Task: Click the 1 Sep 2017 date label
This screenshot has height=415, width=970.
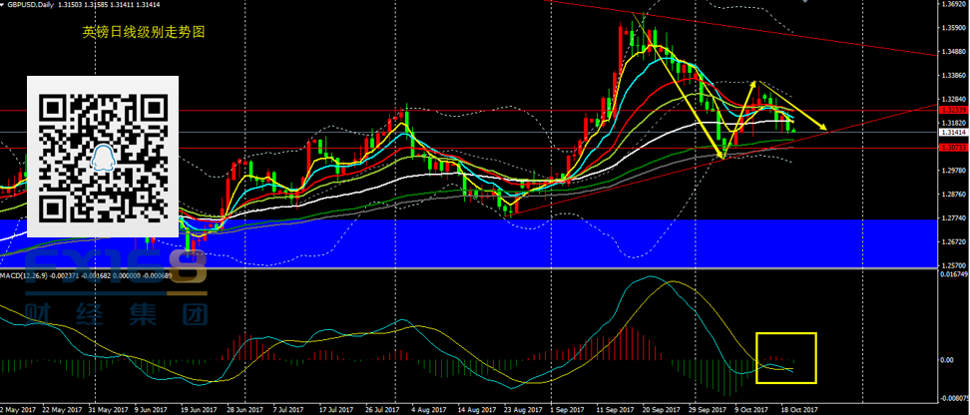Action: 568,409
